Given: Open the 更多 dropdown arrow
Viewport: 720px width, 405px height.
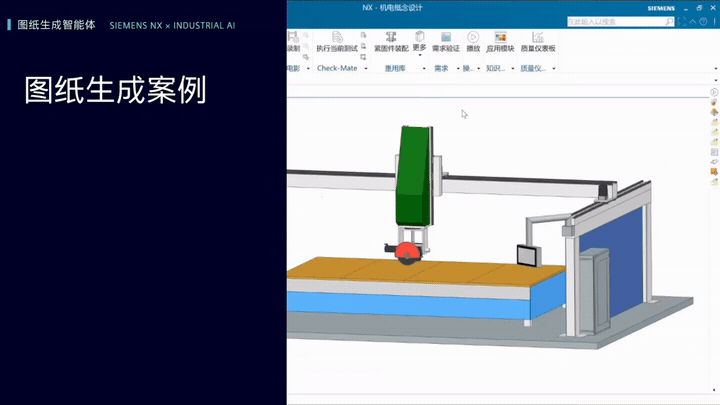Looking at the screenshot, I should (x=420, y=56).
